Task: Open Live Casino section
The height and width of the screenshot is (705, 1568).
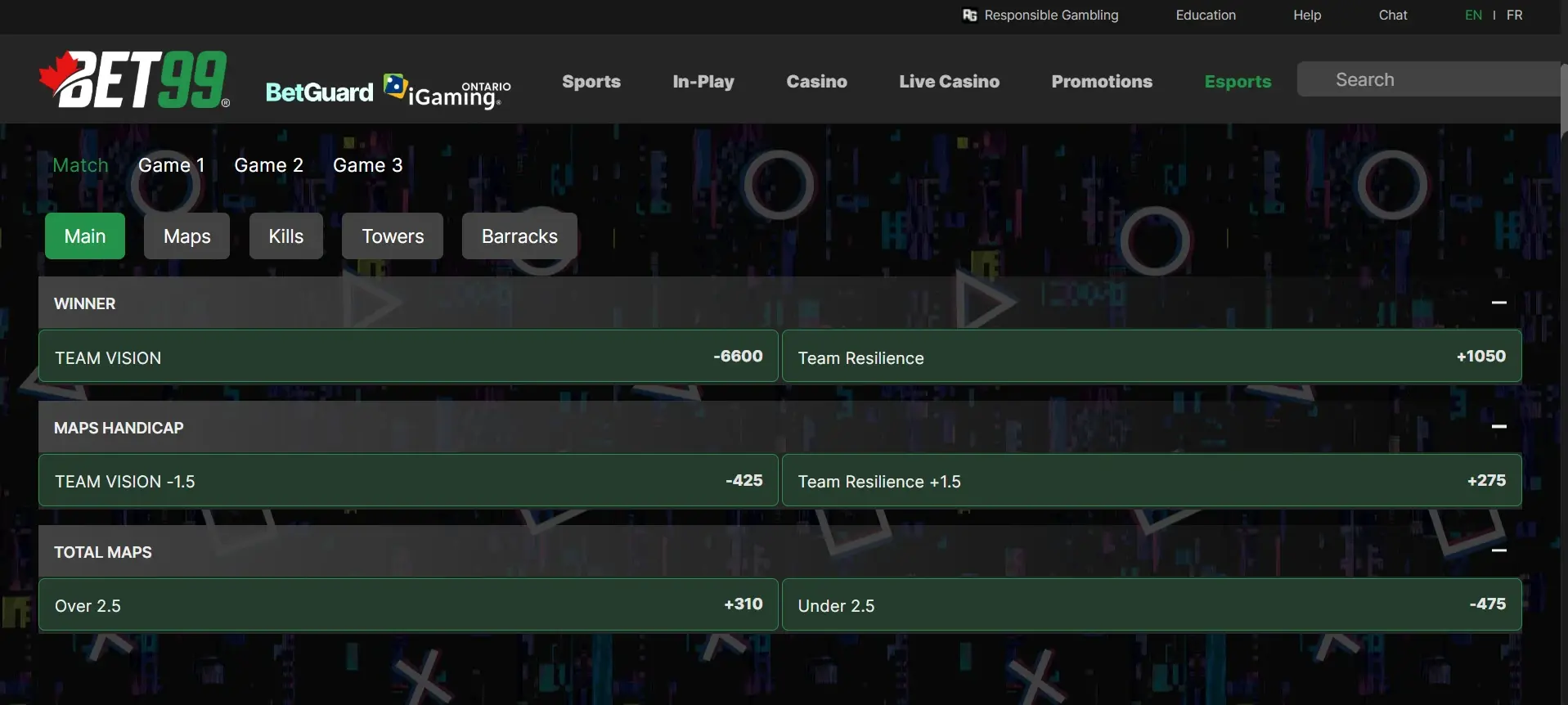Action: [x=949, y=81]
